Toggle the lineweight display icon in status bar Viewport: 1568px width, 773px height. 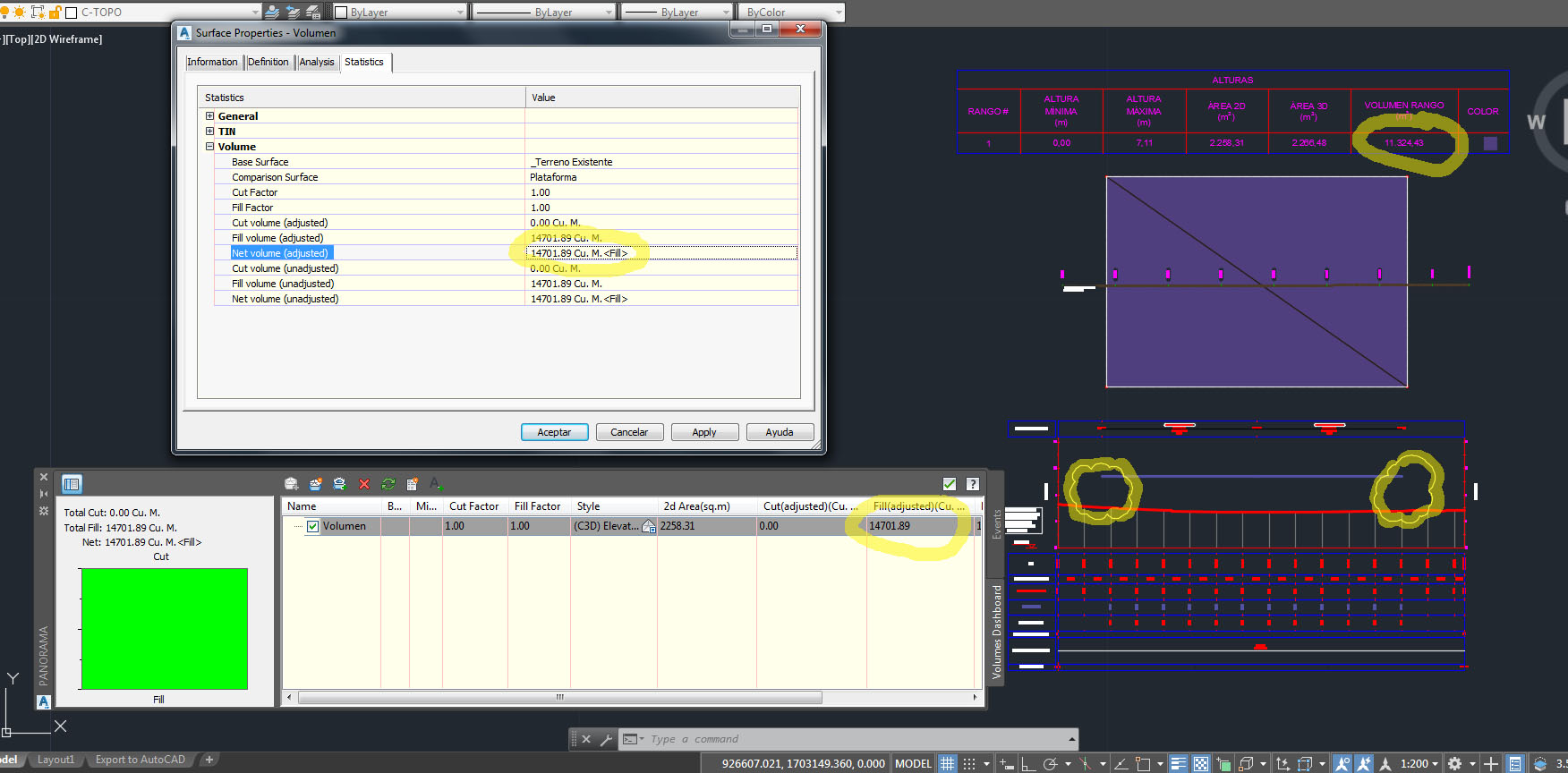1179,763
